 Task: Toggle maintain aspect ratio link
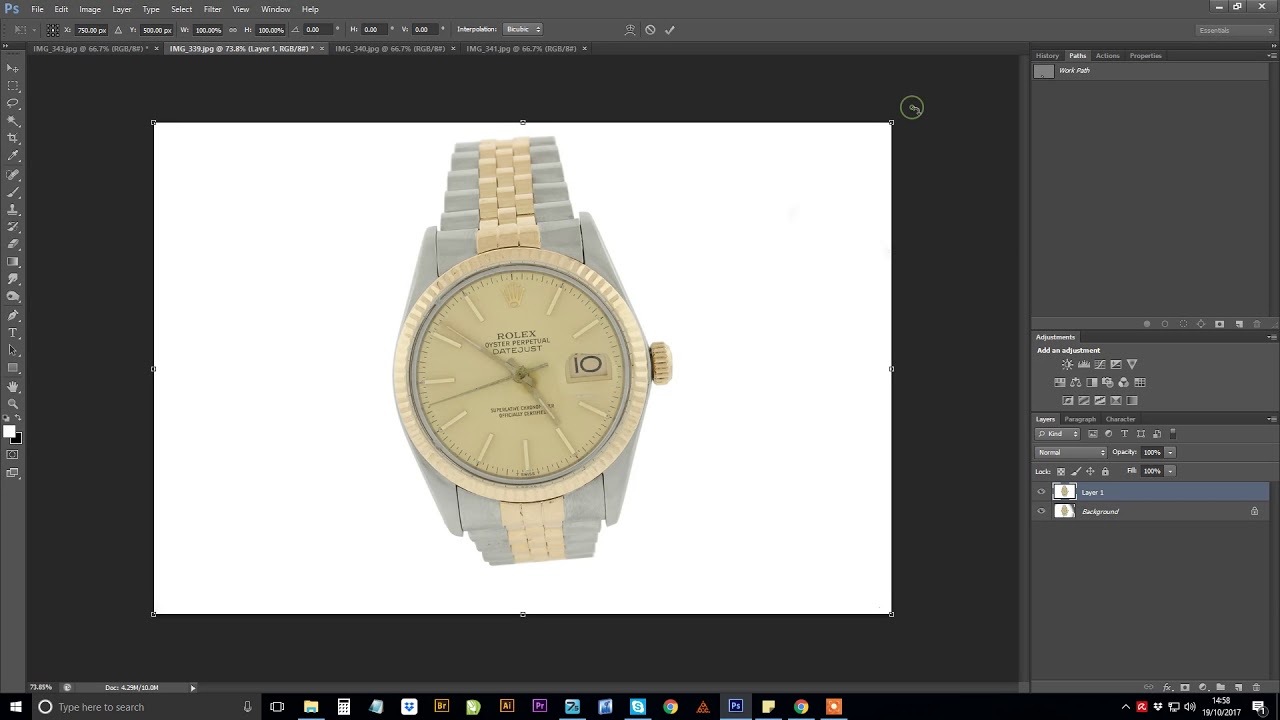click(x=233, y=30)
